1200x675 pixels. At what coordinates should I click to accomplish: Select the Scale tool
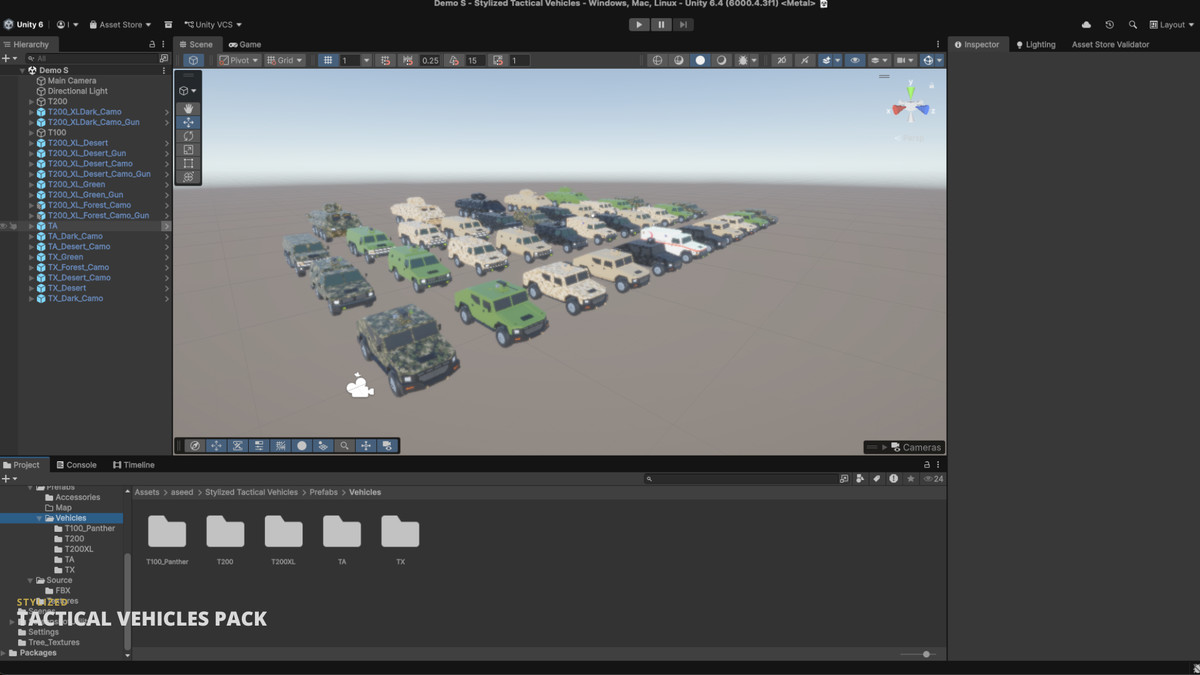[188, 150]
